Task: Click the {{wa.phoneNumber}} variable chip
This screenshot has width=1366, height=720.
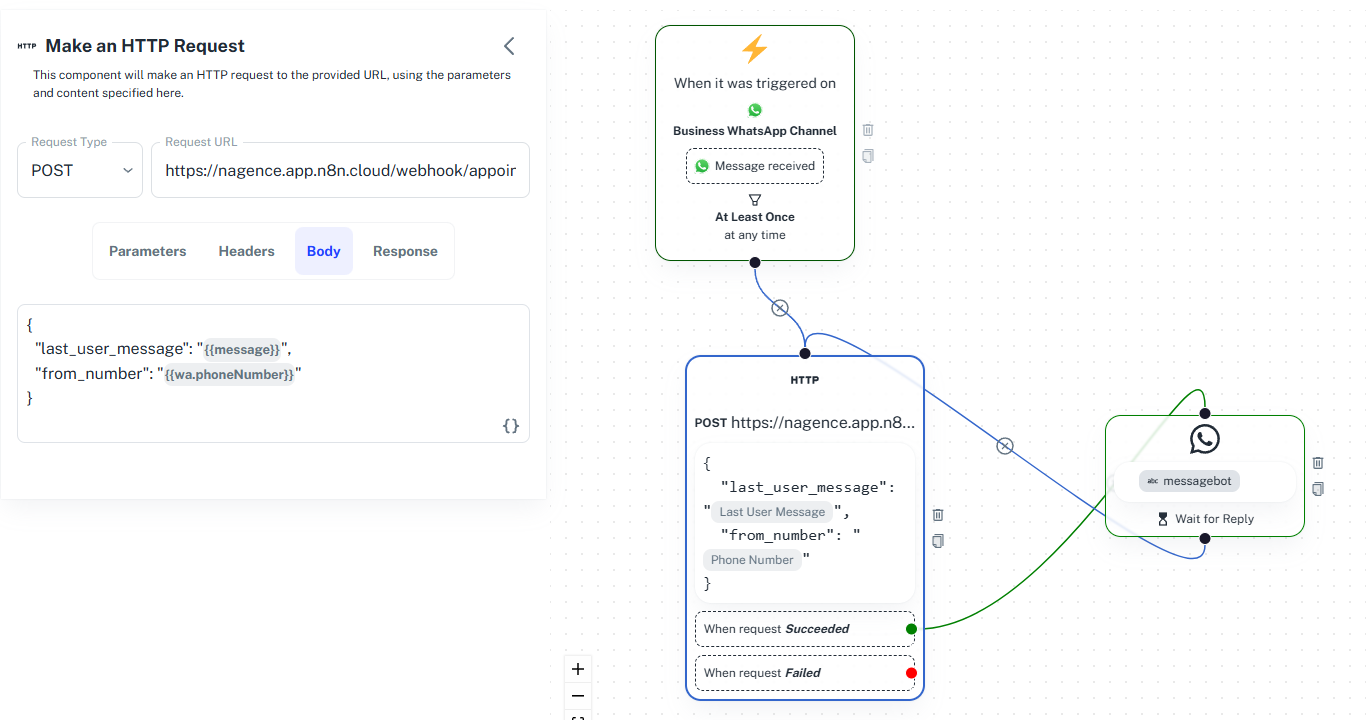Action: [x=229, y=374]
